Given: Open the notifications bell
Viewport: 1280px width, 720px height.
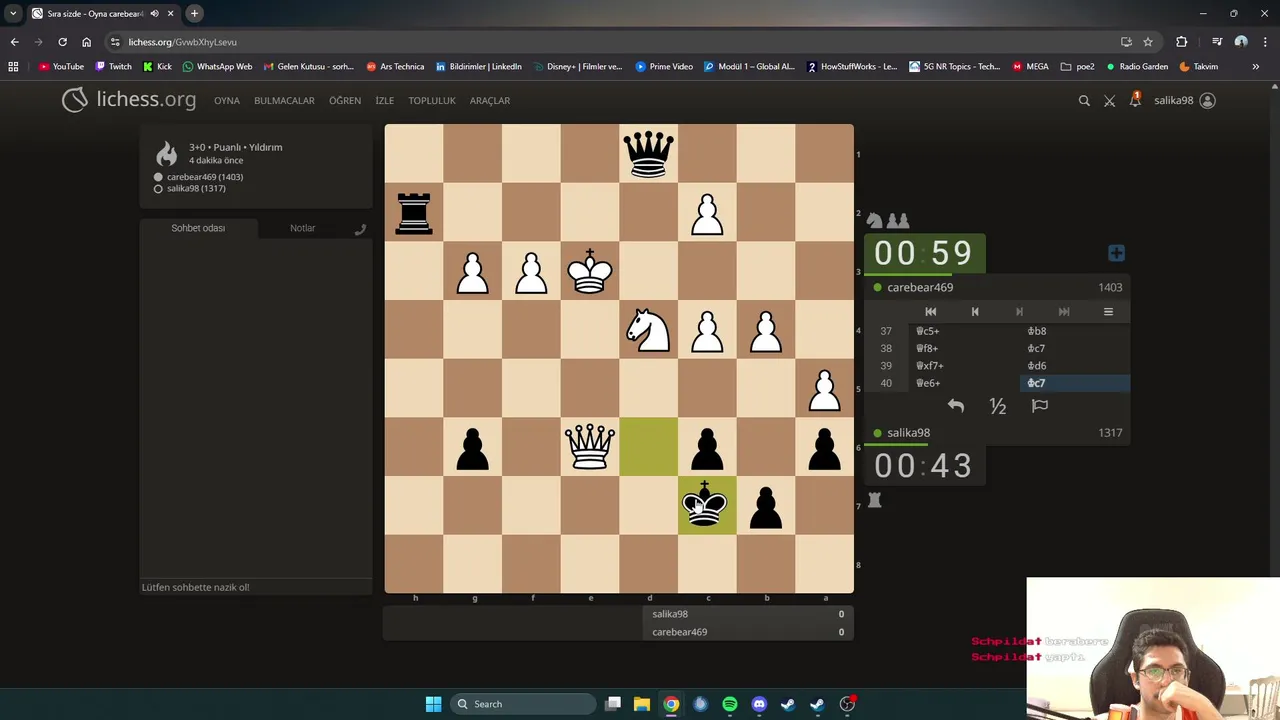Looking at the screenshot, I should pyautogui.click(x=1135, y=100).
